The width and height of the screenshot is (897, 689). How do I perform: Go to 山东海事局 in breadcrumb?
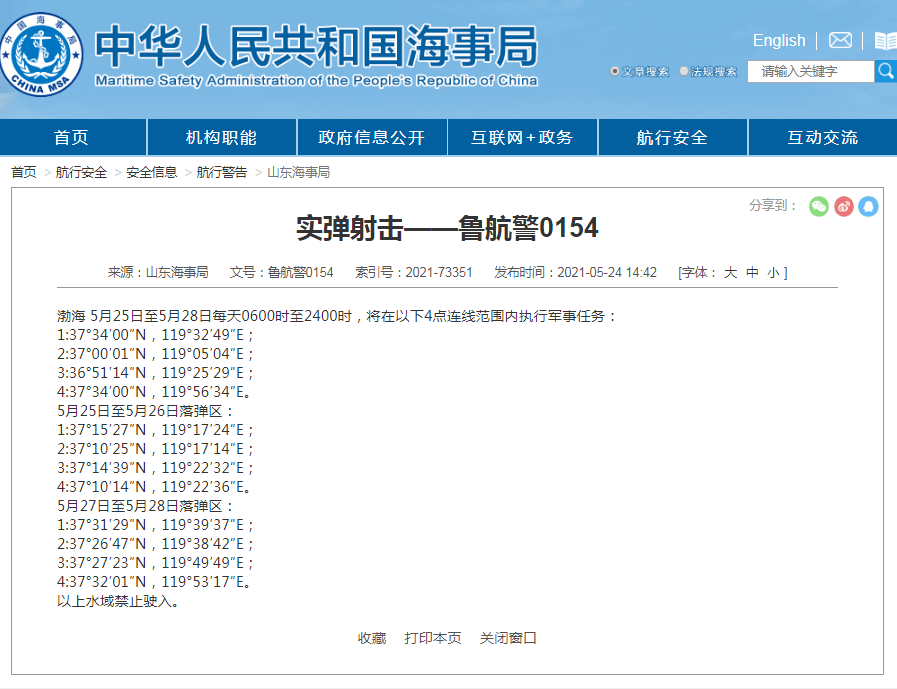pyautogui.click(x=299, y=172)
